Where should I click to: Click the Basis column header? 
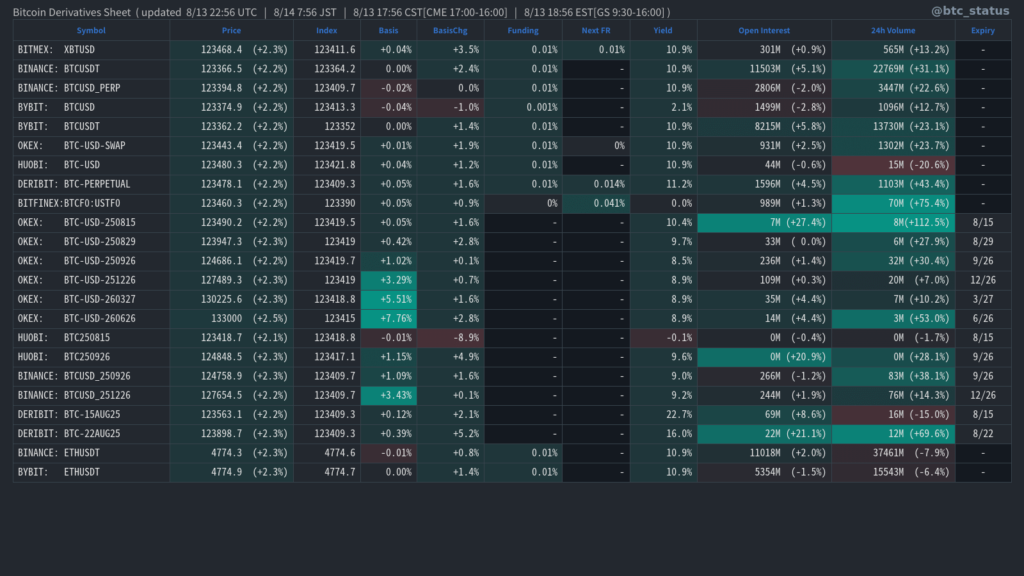tap(388, 30)
